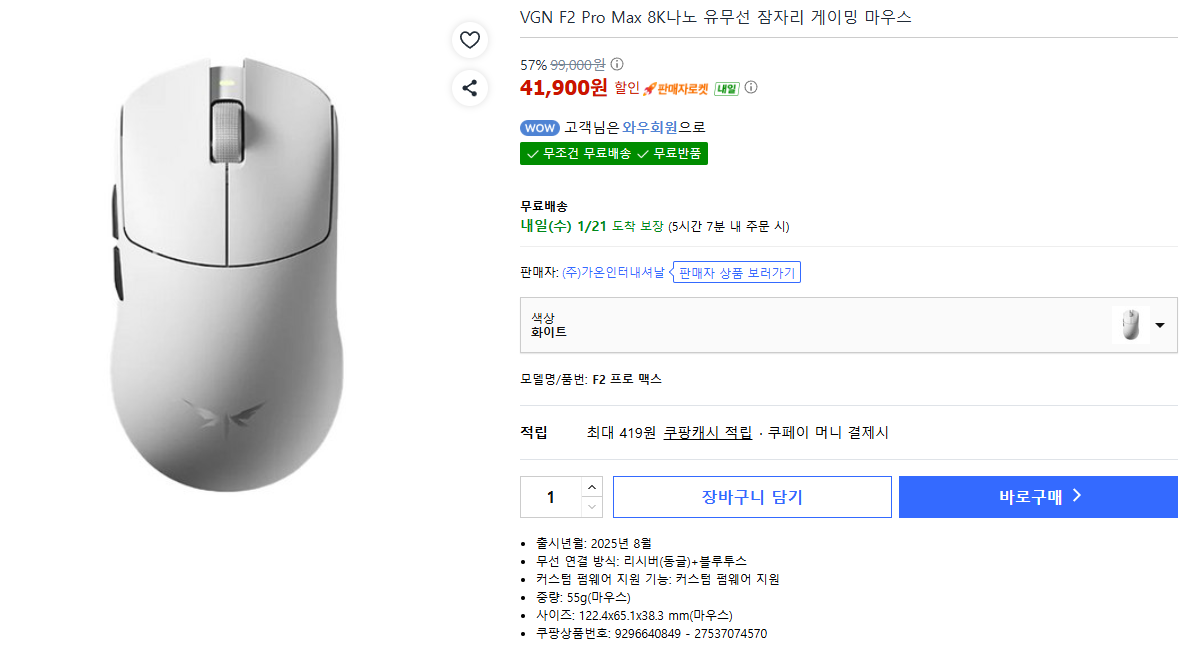Click the white mouse thumbnail in the color selector

point(1129,324)
